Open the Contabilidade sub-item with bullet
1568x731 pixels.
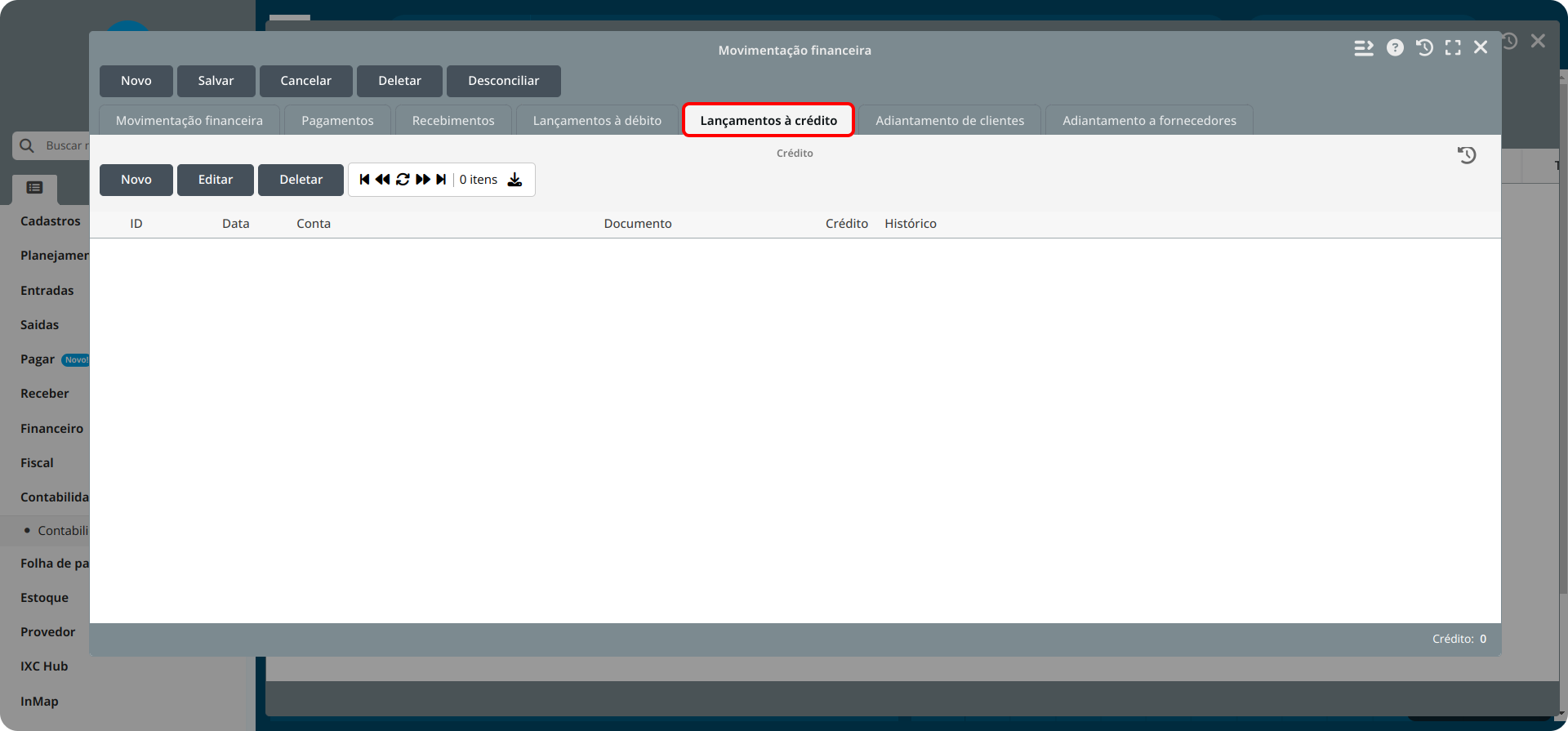coord(63,531)
